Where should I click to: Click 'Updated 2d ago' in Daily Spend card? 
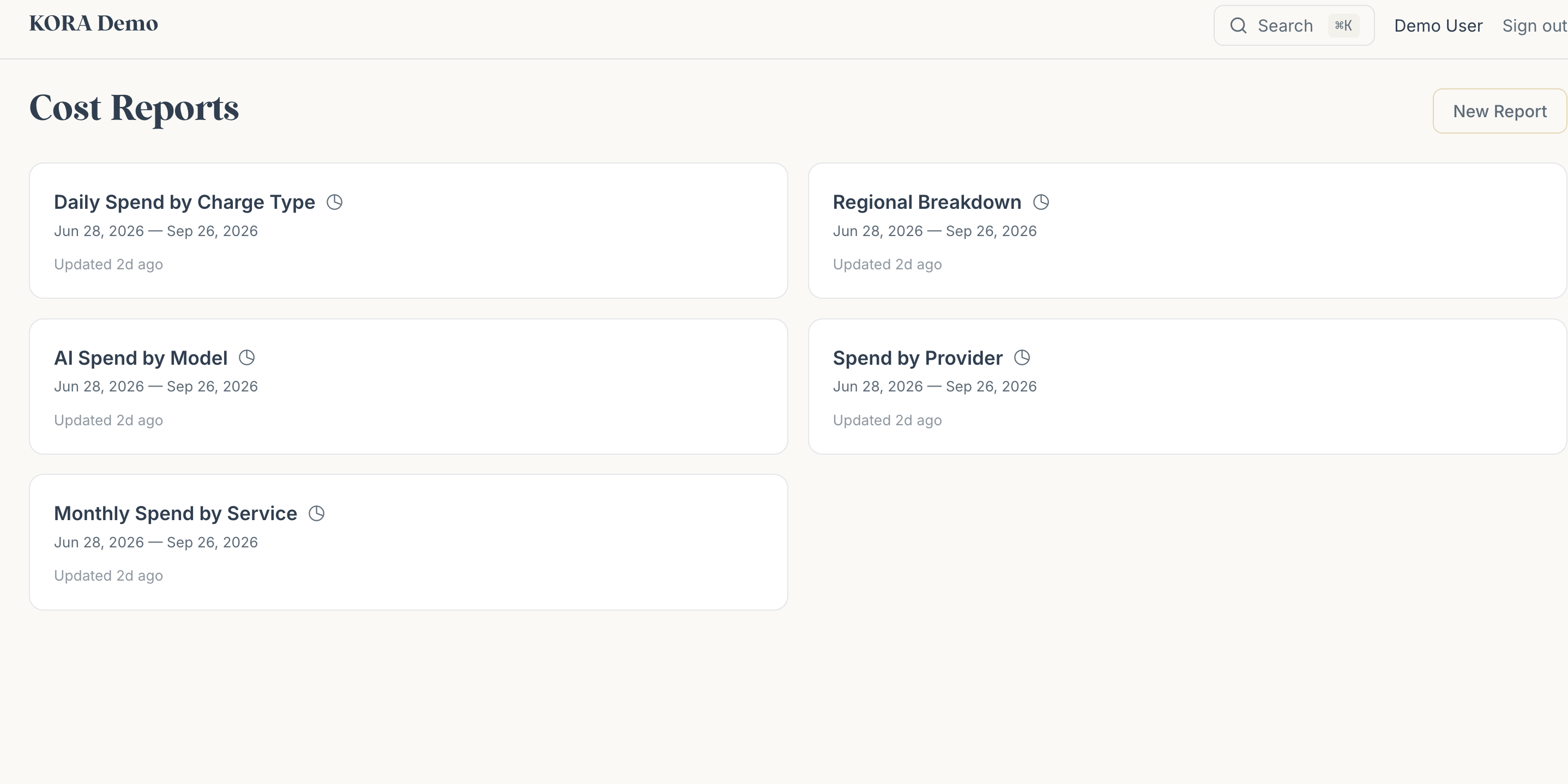click(x=108, y=265)
